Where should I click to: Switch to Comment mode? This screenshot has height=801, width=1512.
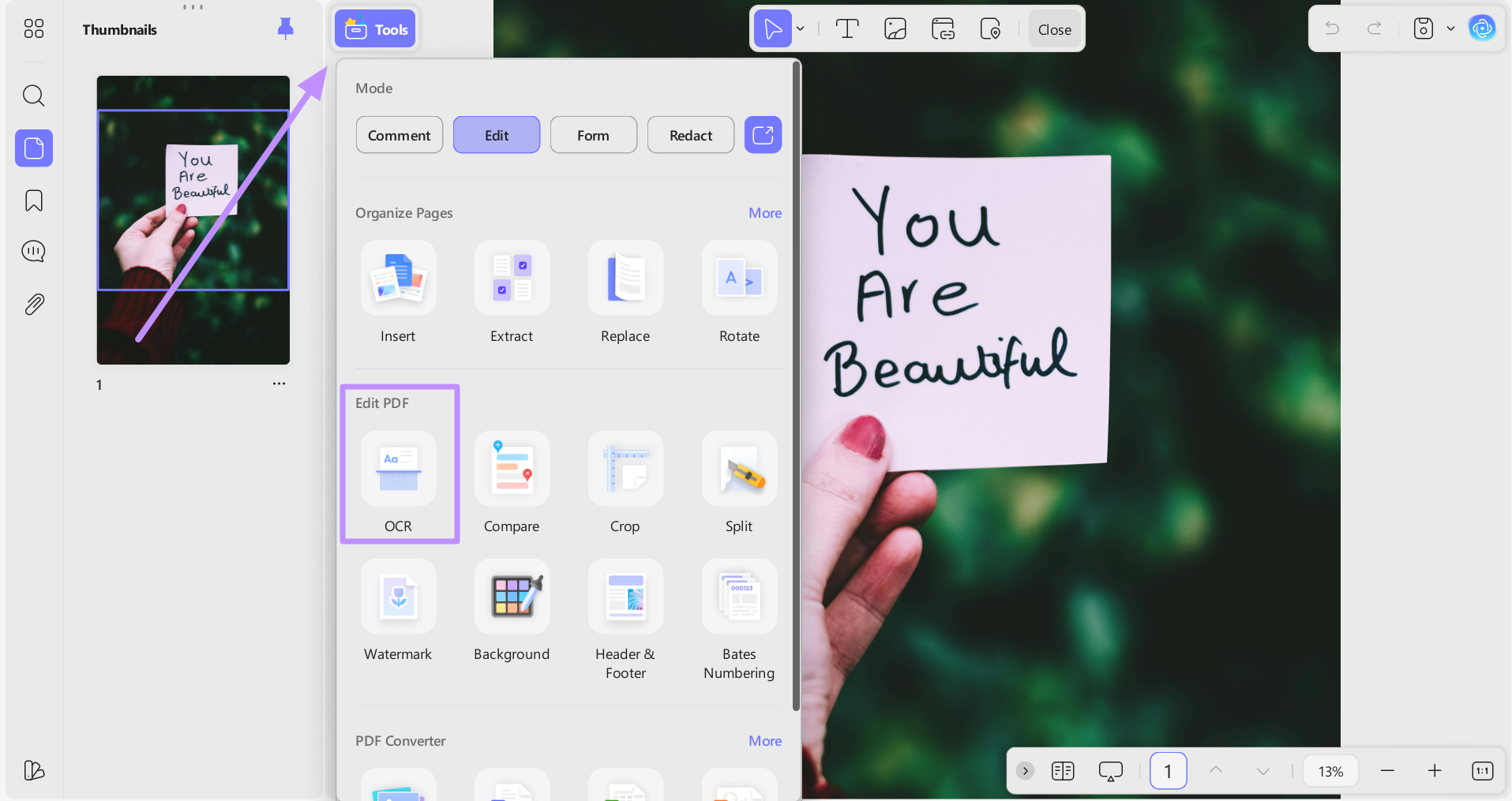pyautogui.click(x=400, y=135)
